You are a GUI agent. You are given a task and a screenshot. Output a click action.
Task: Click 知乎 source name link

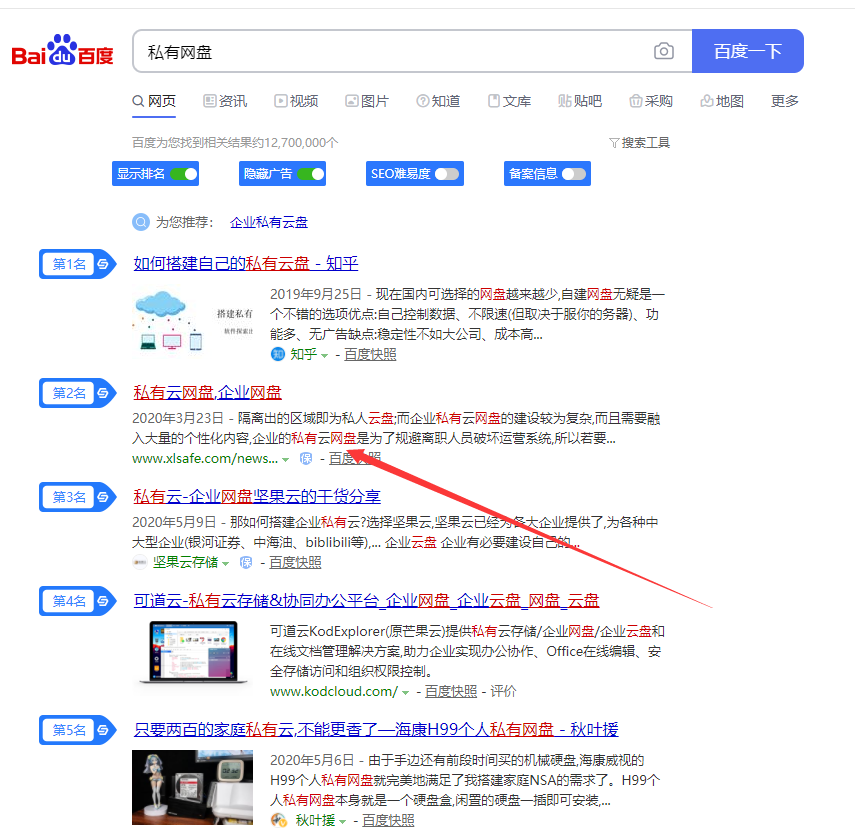click(304, 355)
